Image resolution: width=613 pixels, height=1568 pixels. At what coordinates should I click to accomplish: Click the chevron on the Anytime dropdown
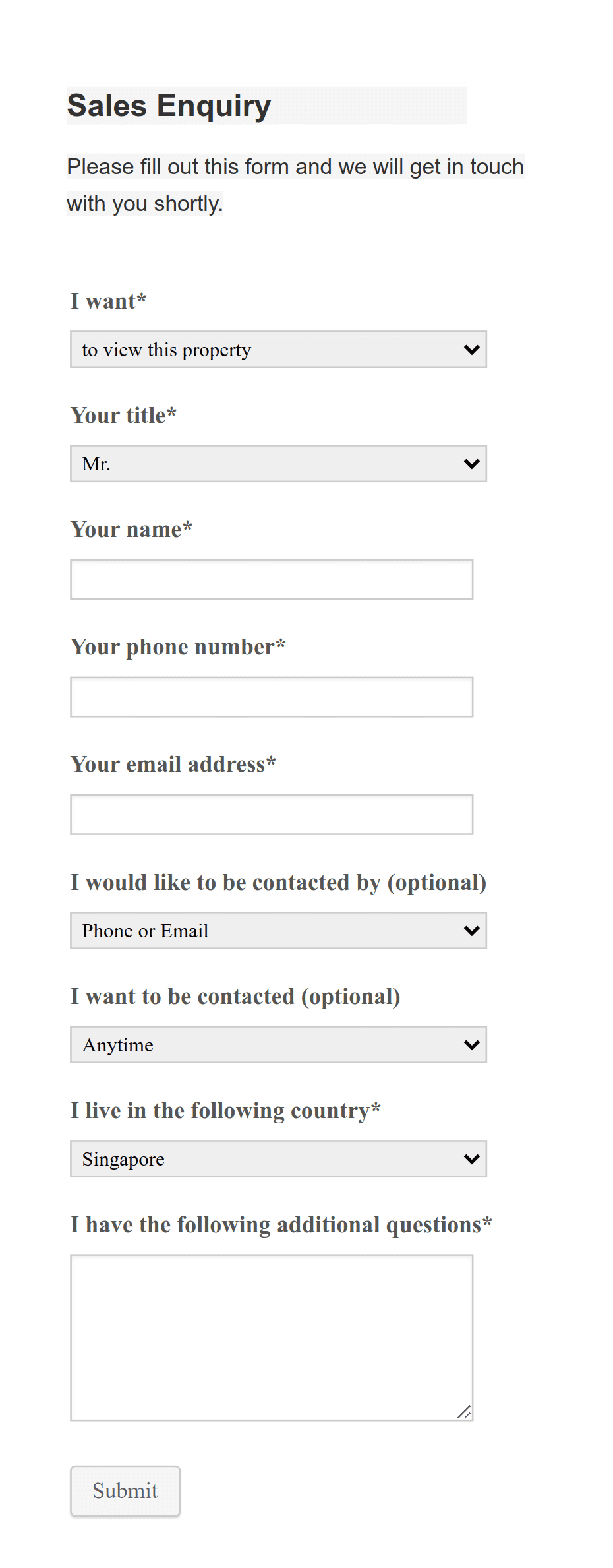click(x=471, y=1044)
